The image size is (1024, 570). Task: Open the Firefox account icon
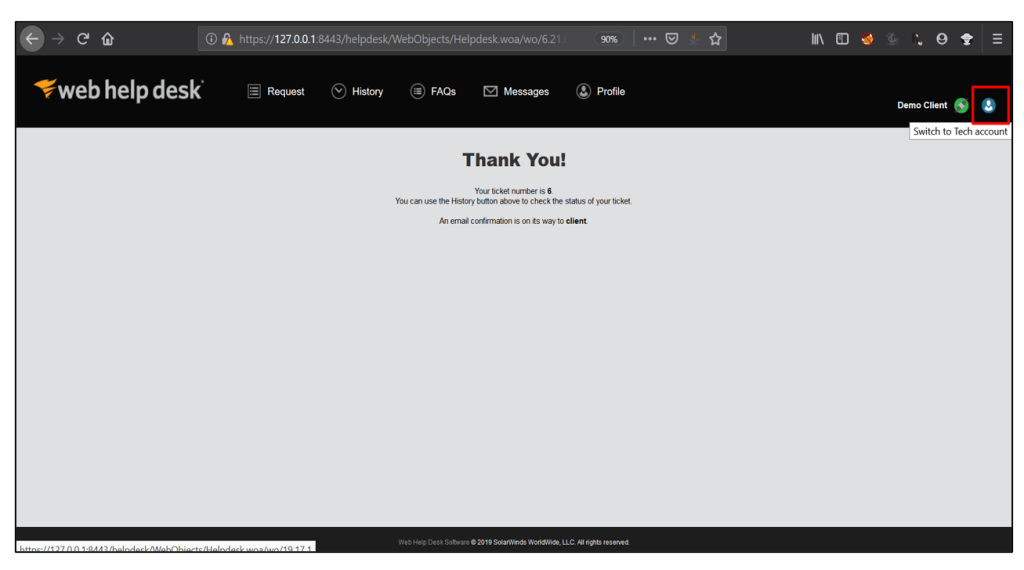[941, 39]
